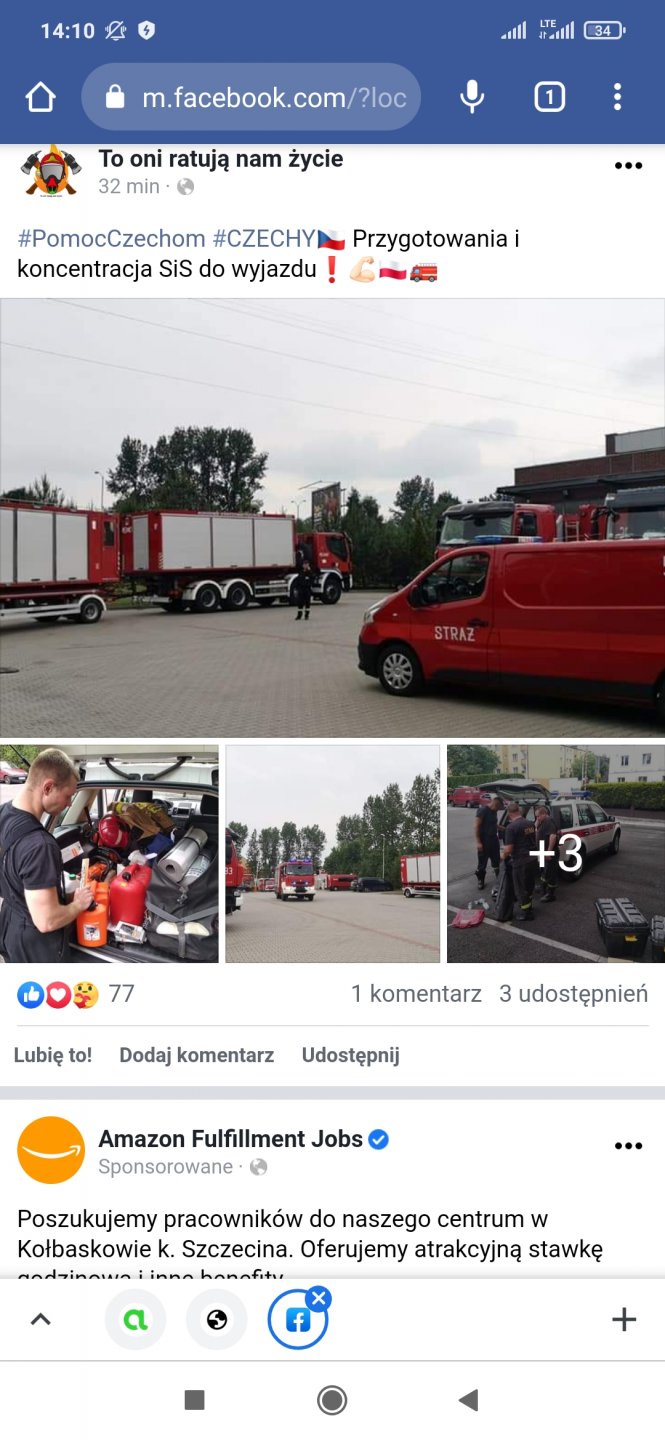Viewport: 665px width, 1440px height.
Task: Open the tab switcher showing 1 tab
Action: coord(549,97)
